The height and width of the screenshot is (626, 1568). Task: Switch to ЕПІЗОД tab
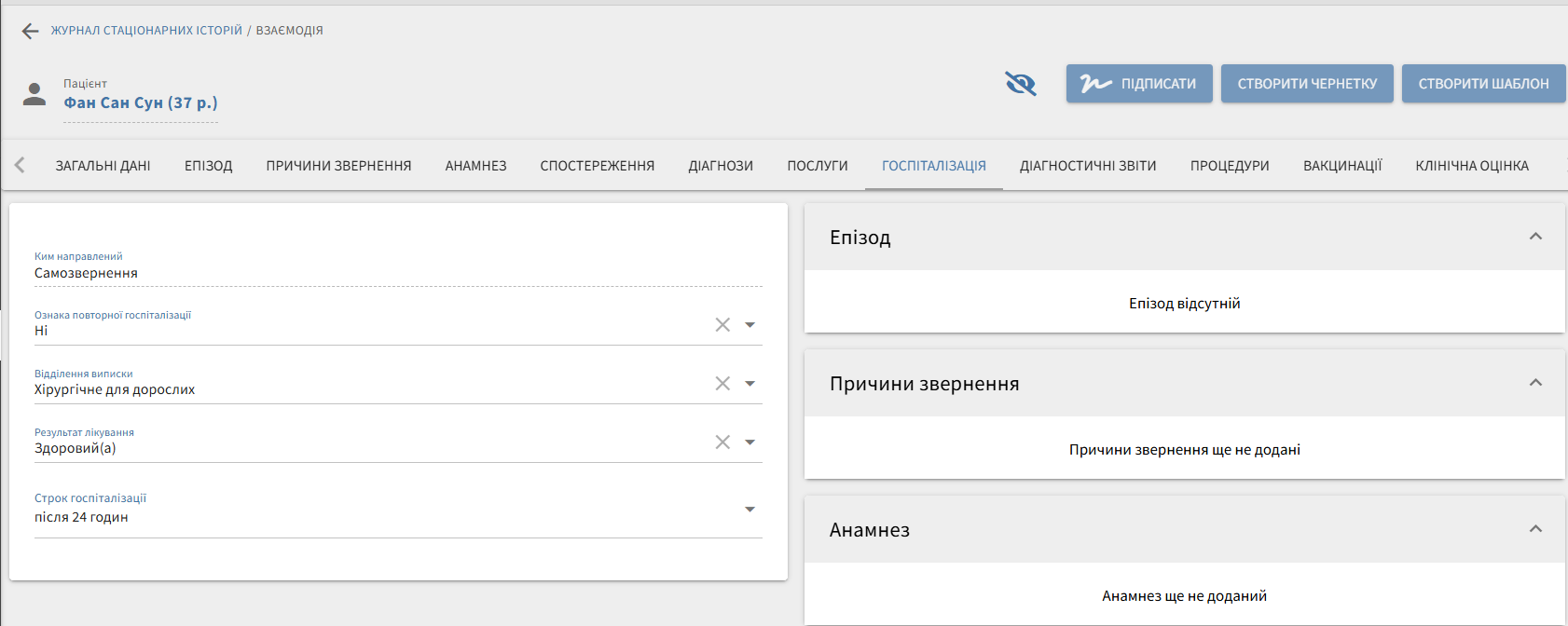209,166
